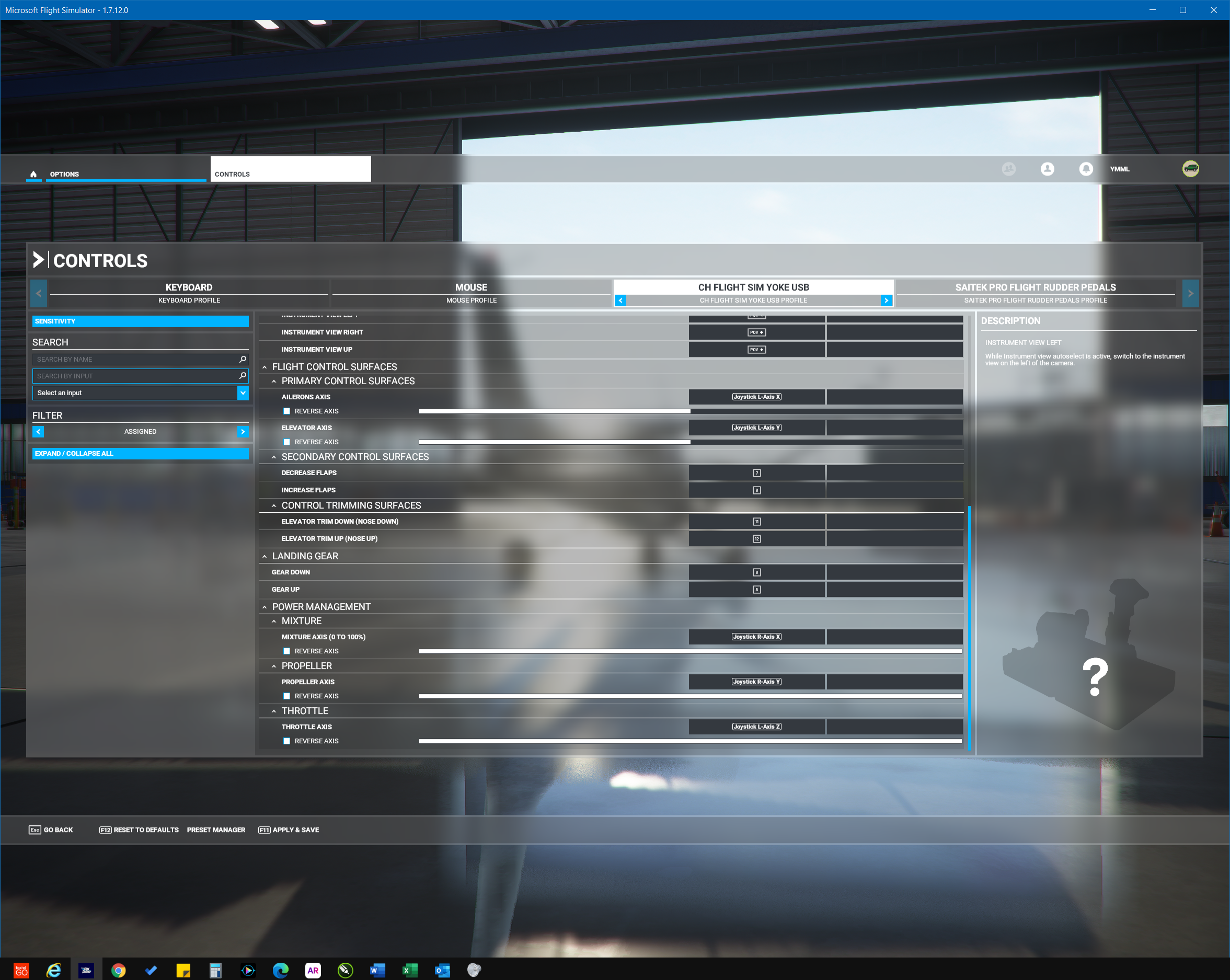Open Calculator from the taskbar

(215, 970)
